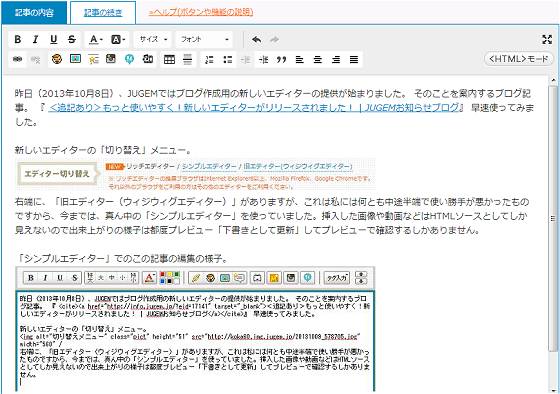This screenshot has height=394, width=560.
Task: Start a bulleted list
Action: pyautogui.click(x=228, y=59)
